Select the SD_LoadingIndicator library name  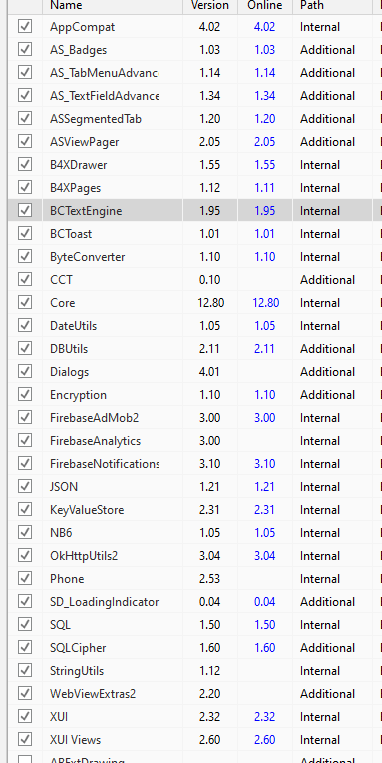(x=105, y=602)
